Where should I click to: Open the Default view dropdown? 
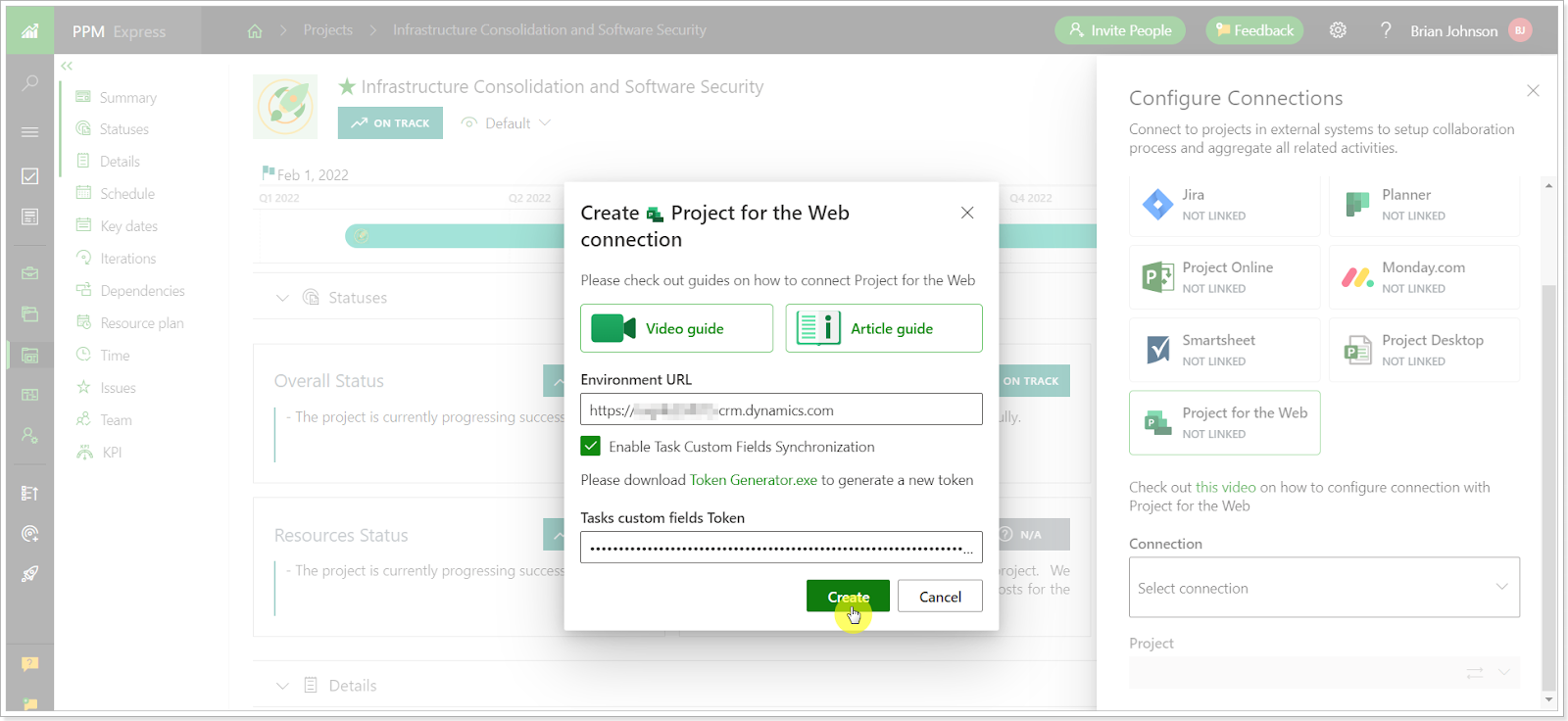point(507,123)
